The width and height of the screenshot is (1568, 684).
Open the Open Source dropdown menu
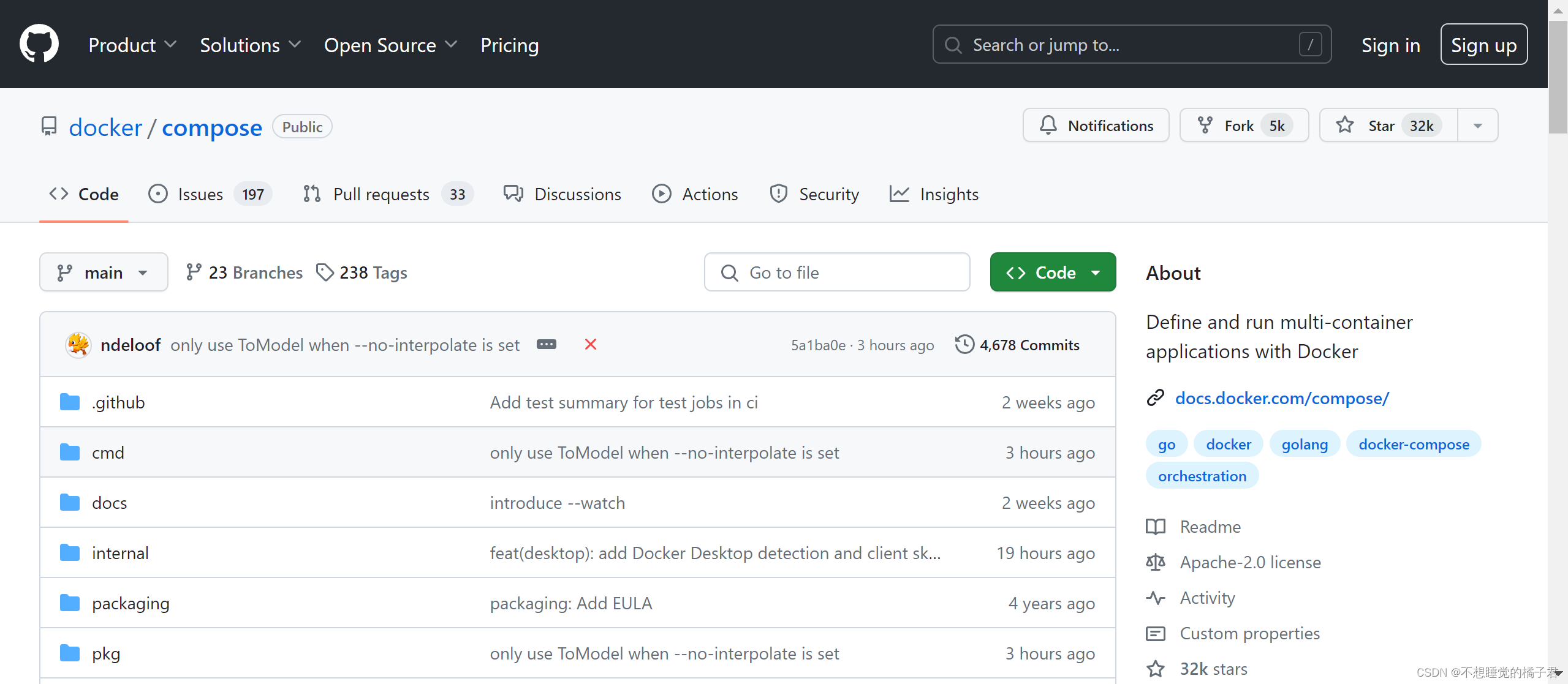pos(391,45)
